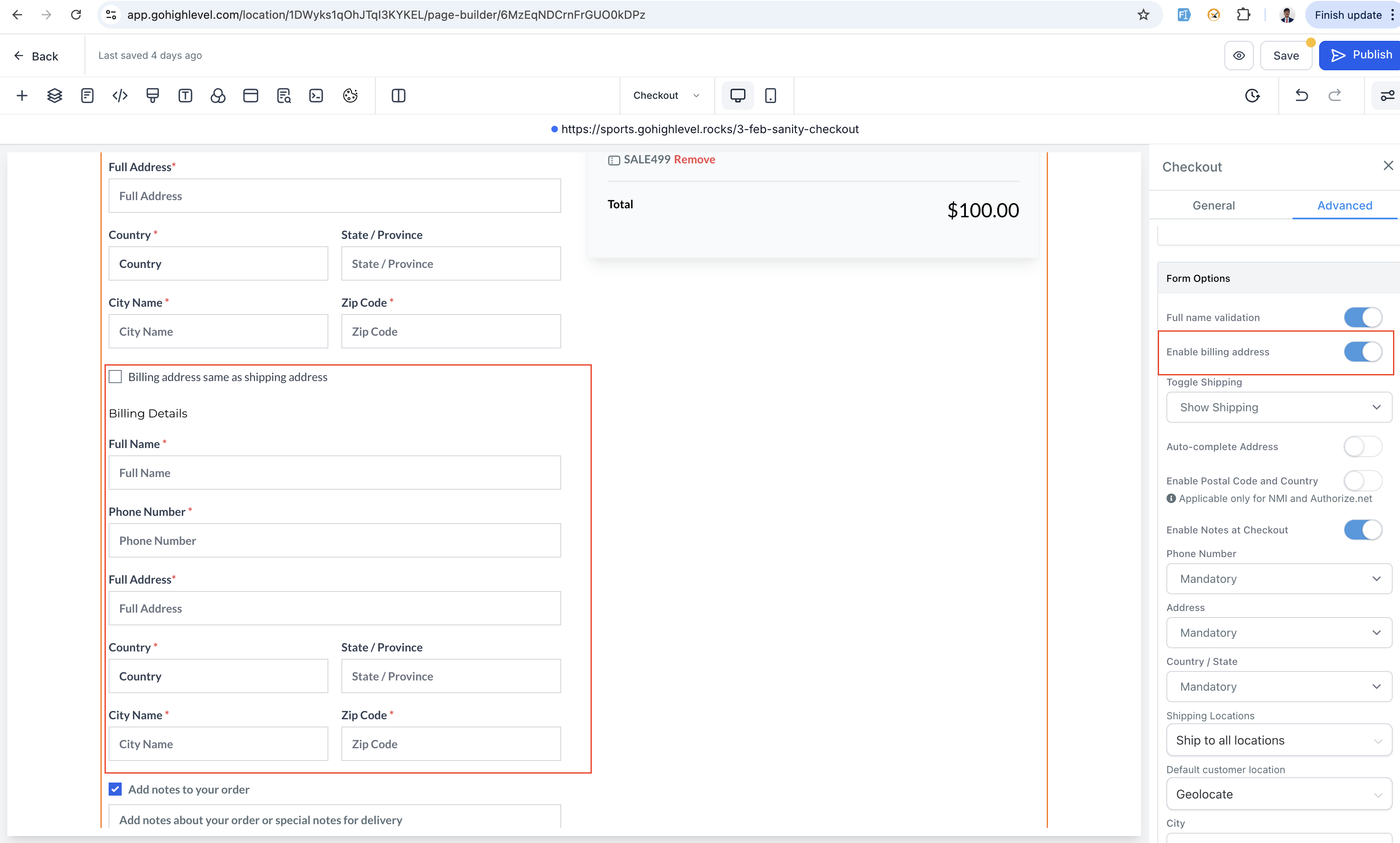Screen dimensions: 1400x843
Task: Click the Save button
Action: (1286, 56)
